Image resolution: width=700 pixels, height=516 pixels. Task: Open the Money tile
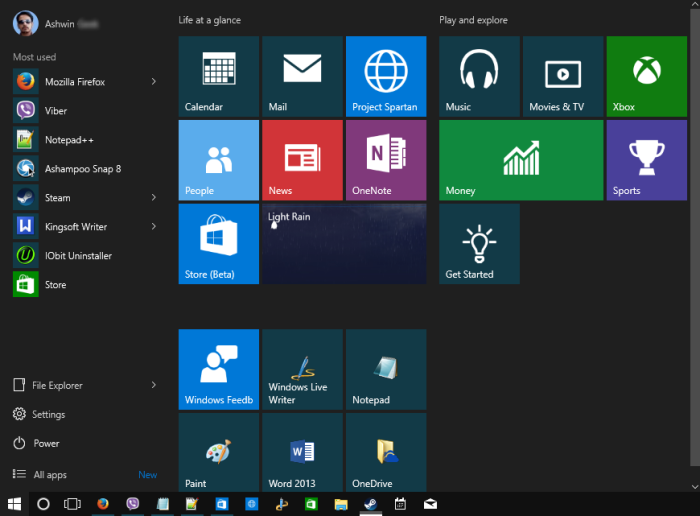click(x=521, y=160)
